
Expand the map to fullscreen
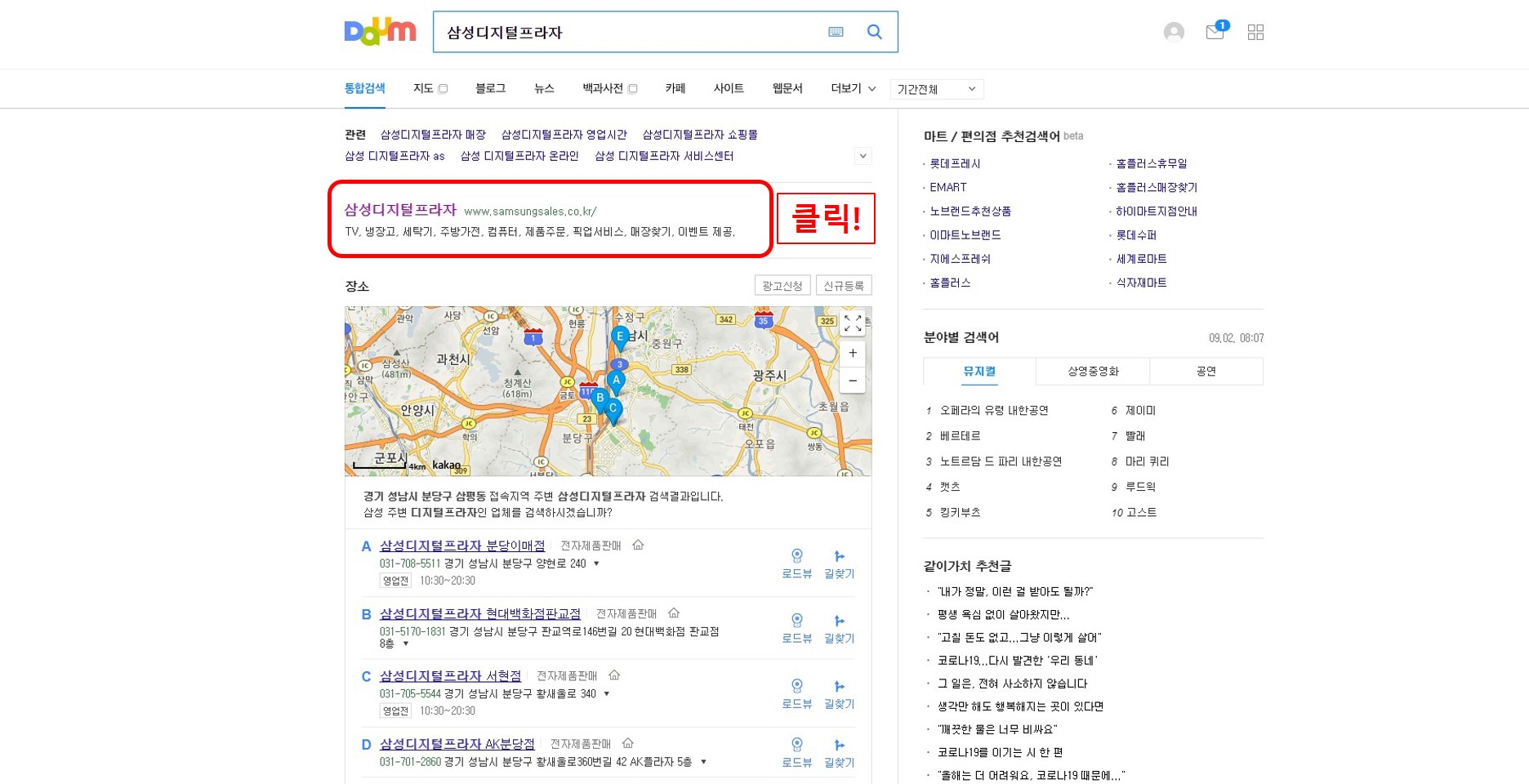tap(853, 323)
